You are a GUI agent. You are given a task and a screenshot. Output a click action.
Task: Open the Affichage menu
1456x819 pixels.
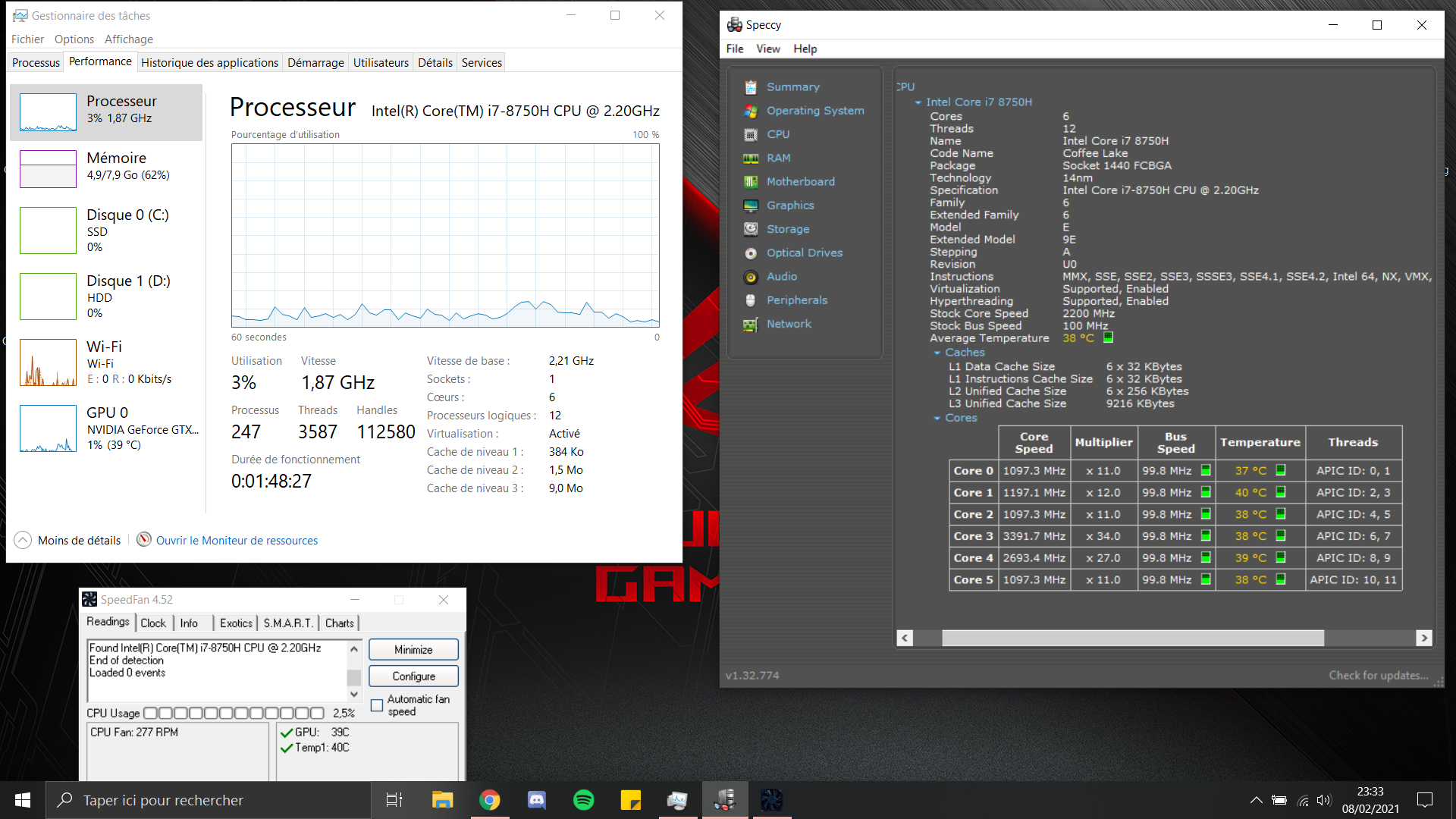(x=129, y=39)
